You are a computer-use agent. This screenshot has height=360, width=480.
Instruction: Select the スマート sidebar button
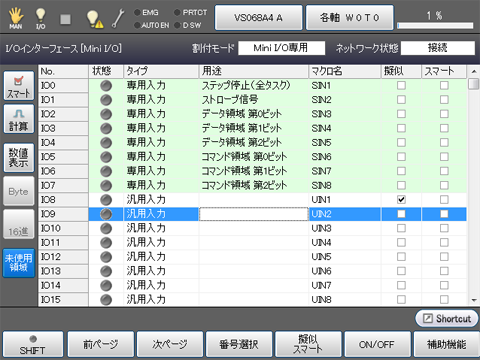(x=19, y=86)
